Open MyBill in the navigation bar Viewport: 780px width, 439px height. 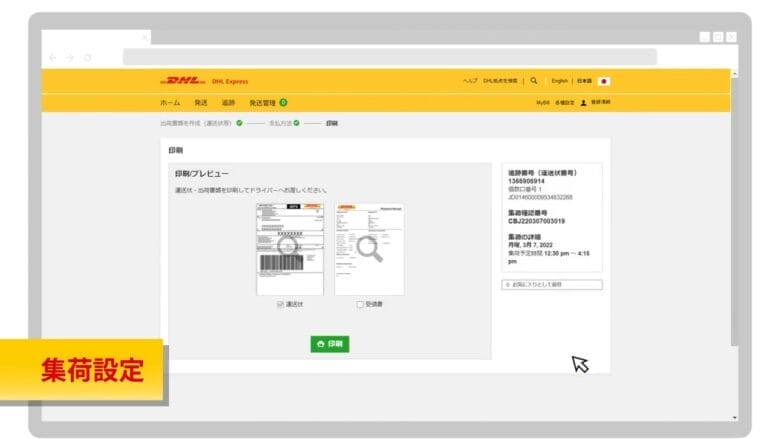(x=543, y=102)
